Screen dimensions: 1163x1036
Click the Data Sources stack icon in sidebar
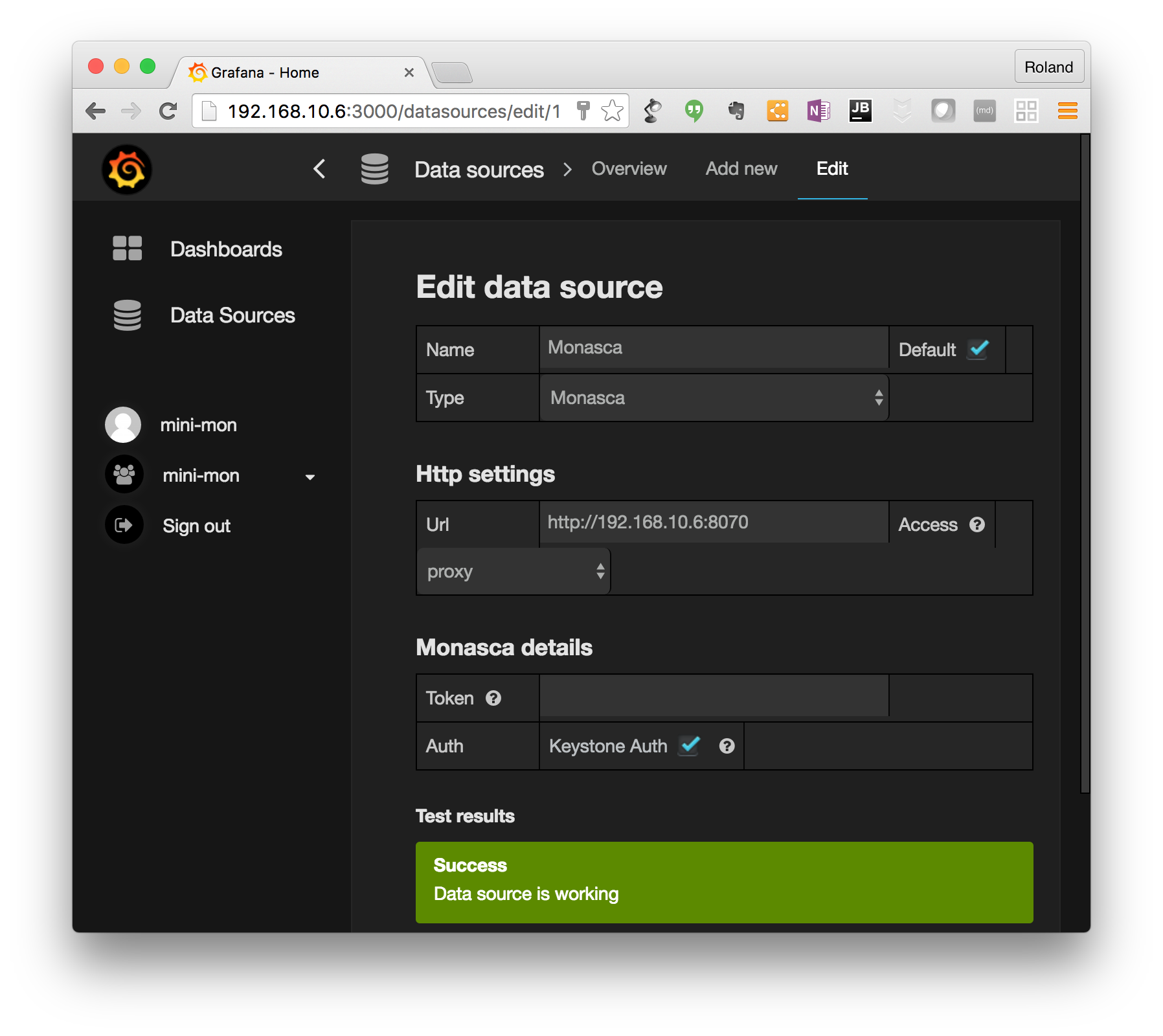[x=127, y=315]
